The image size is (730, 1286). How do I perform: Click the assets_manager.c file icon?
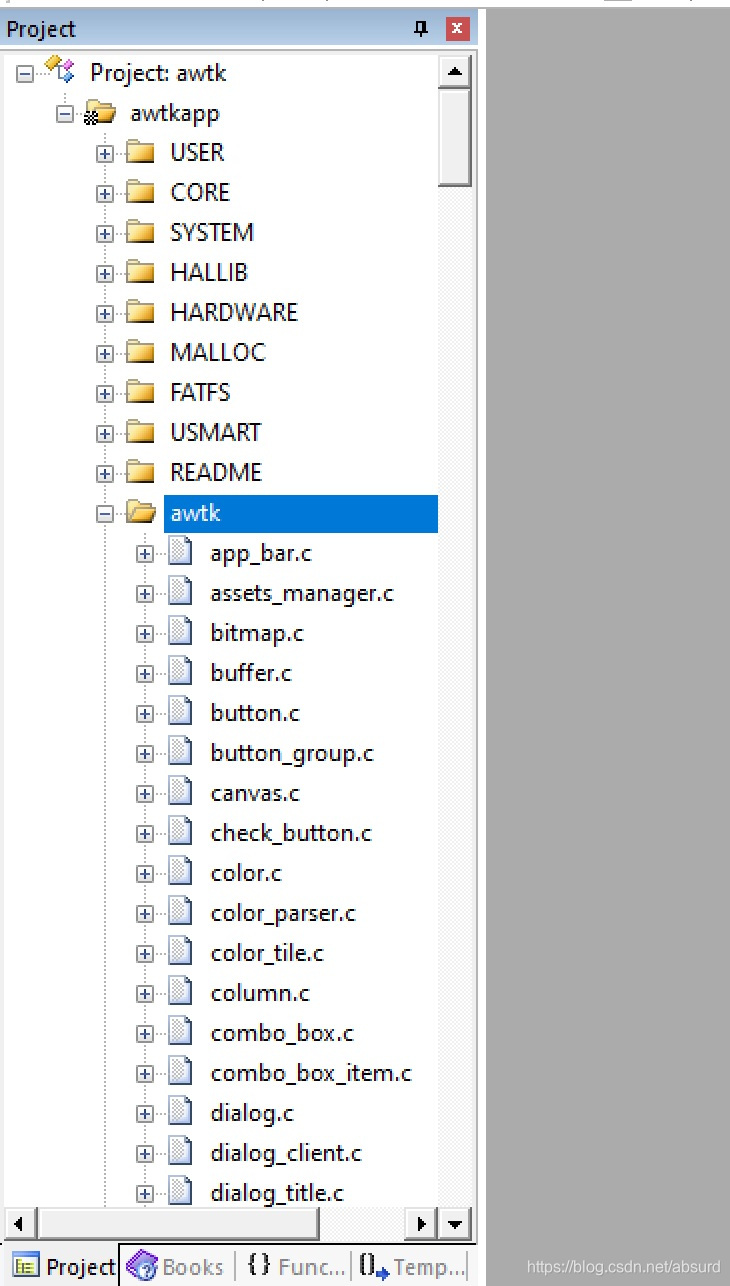(x=180, y=592)
